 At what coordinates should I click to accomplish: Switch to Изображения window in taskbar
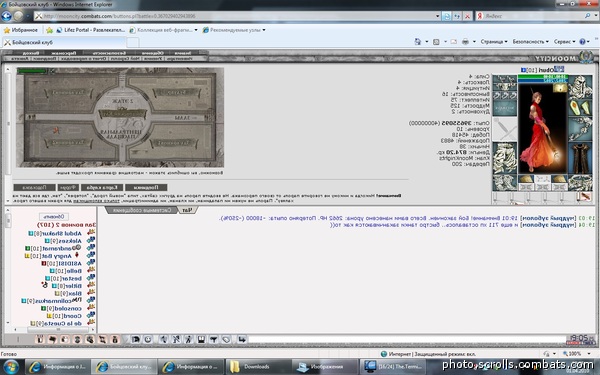(324, 367)
